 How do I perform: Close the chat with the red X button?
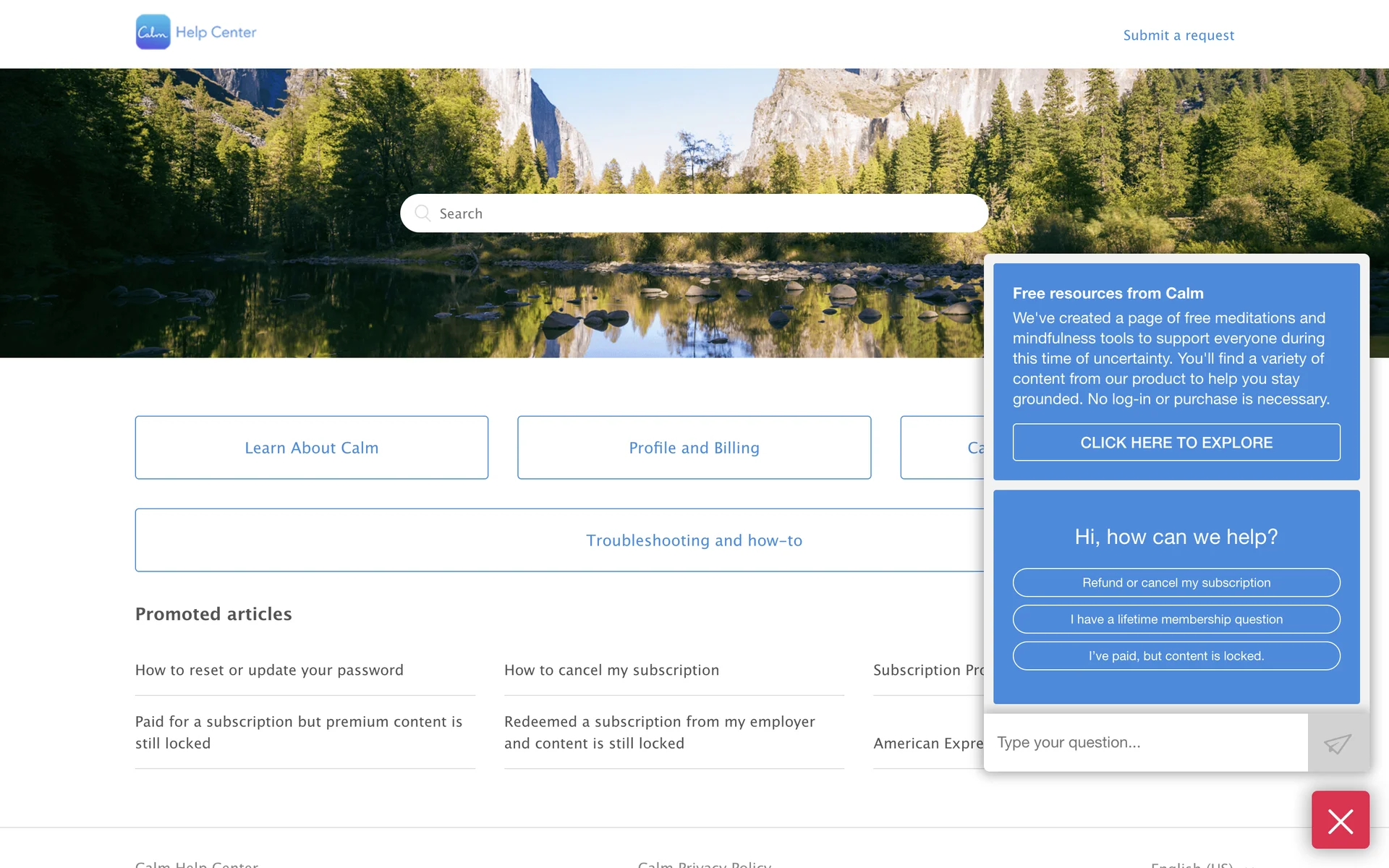1340,820
